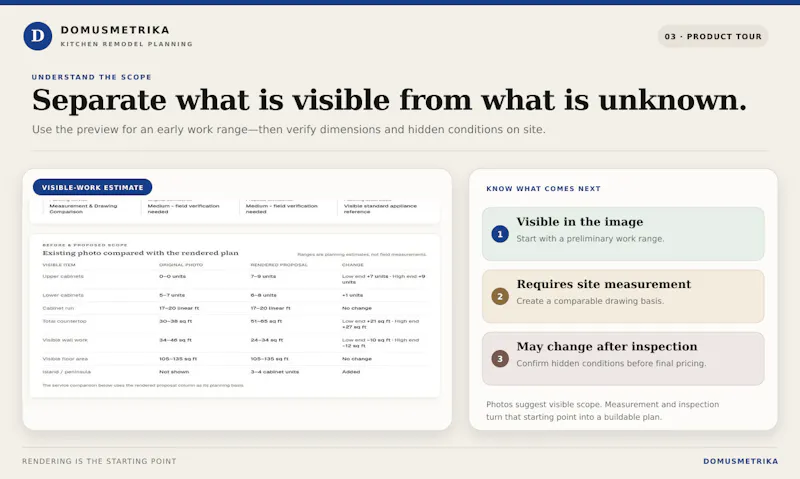The width and height of the screenshot is (800, 479).
Task: Click the 0–0 units cell
Action: (172, 276)
